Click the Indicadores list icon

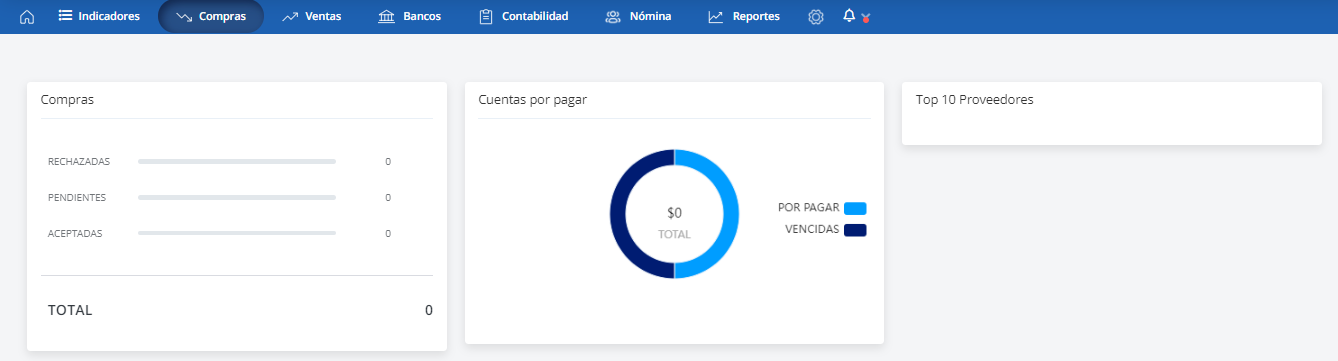[x=65, y=16]
